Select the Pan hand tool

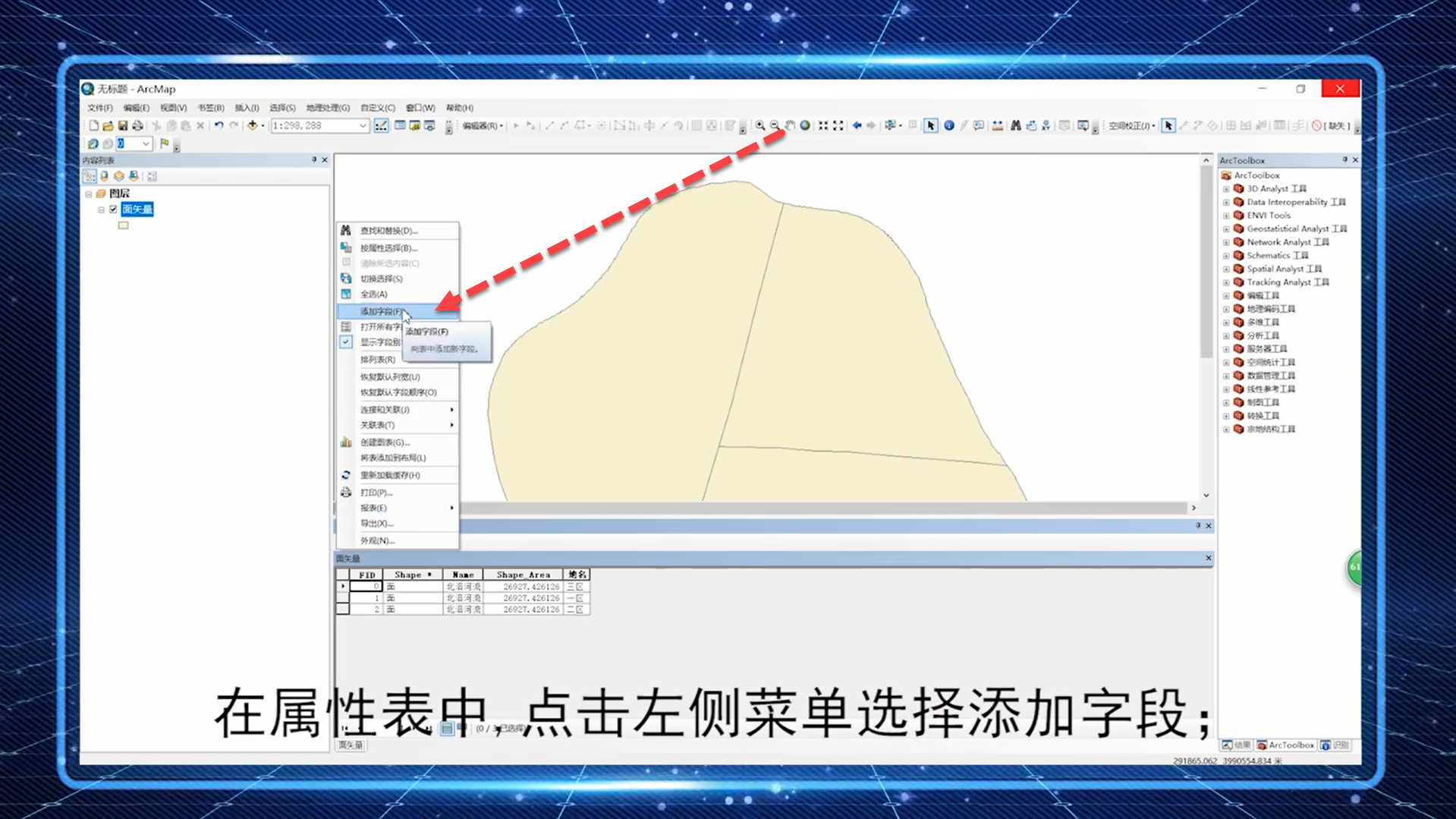(x=790, y=126)
